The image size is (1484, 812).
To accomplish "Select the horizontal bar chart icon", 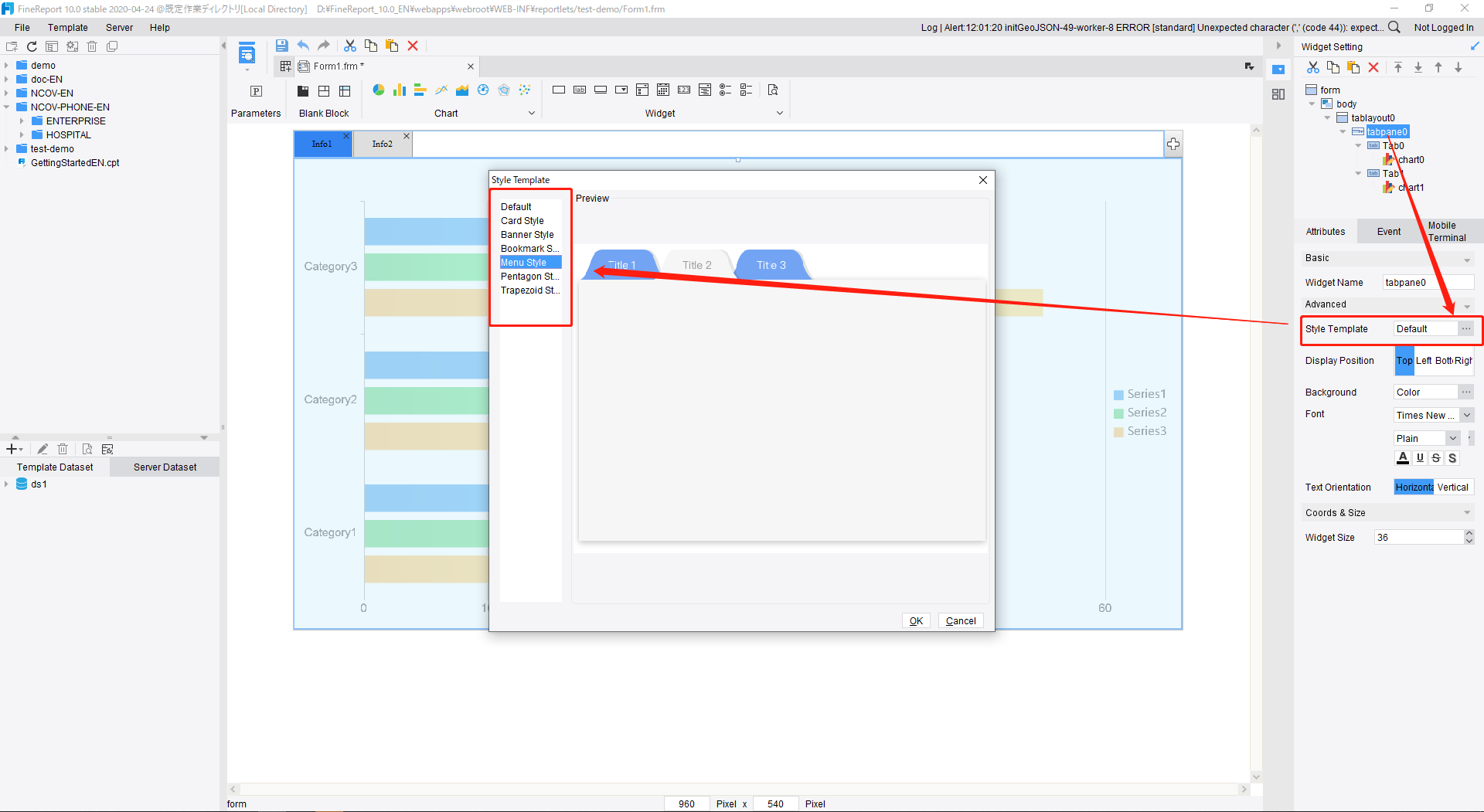I will 420,90.
